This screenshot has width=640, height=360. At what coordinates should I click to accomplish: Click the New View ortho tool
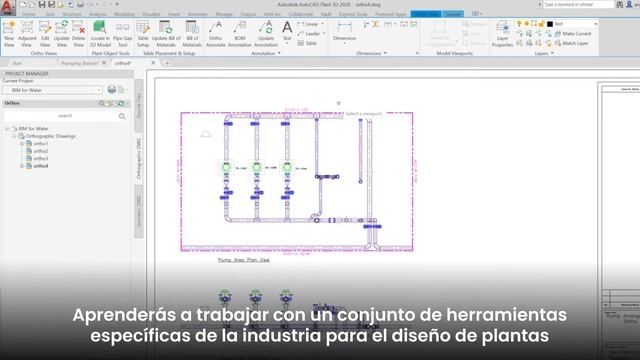pos(9,34)
